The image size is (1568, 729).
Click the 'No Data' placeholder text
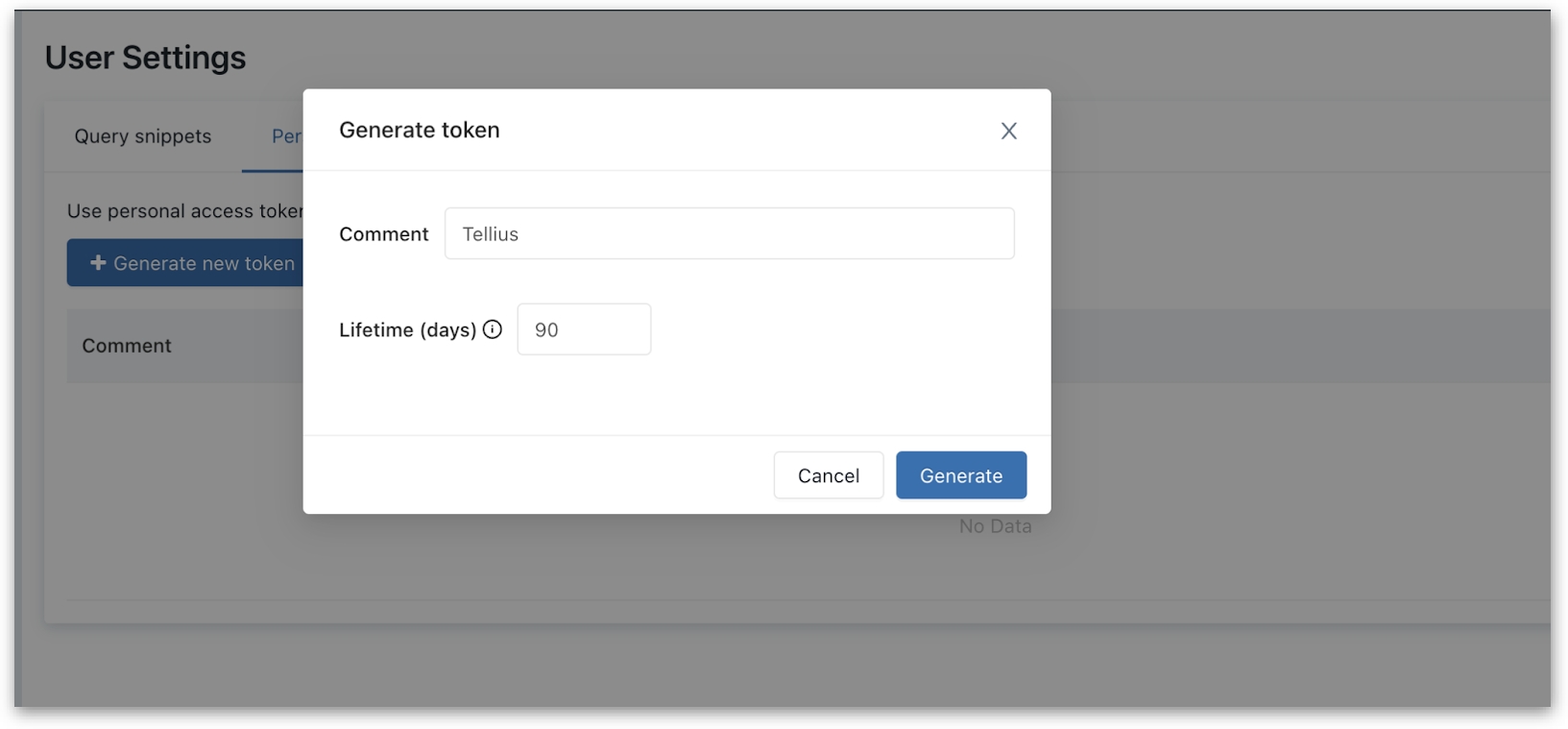click(995, 526)
